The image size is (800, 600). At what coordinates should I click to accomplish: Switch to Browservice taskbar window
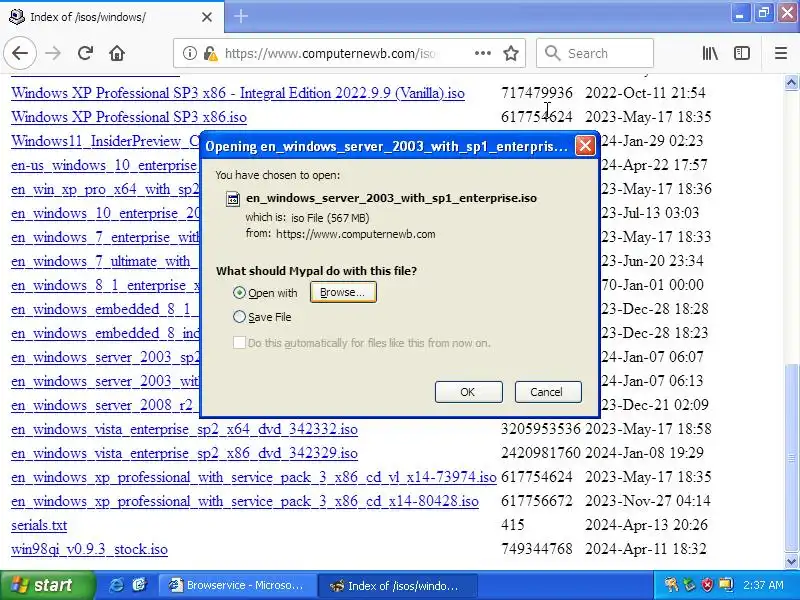pos(236,585)
